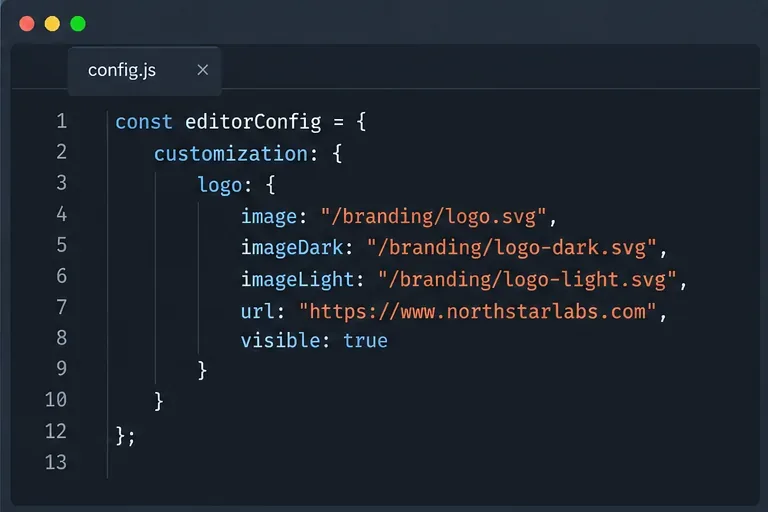
Task: Click the 'image' property key on line 4
Action: (x=269, y=217)
